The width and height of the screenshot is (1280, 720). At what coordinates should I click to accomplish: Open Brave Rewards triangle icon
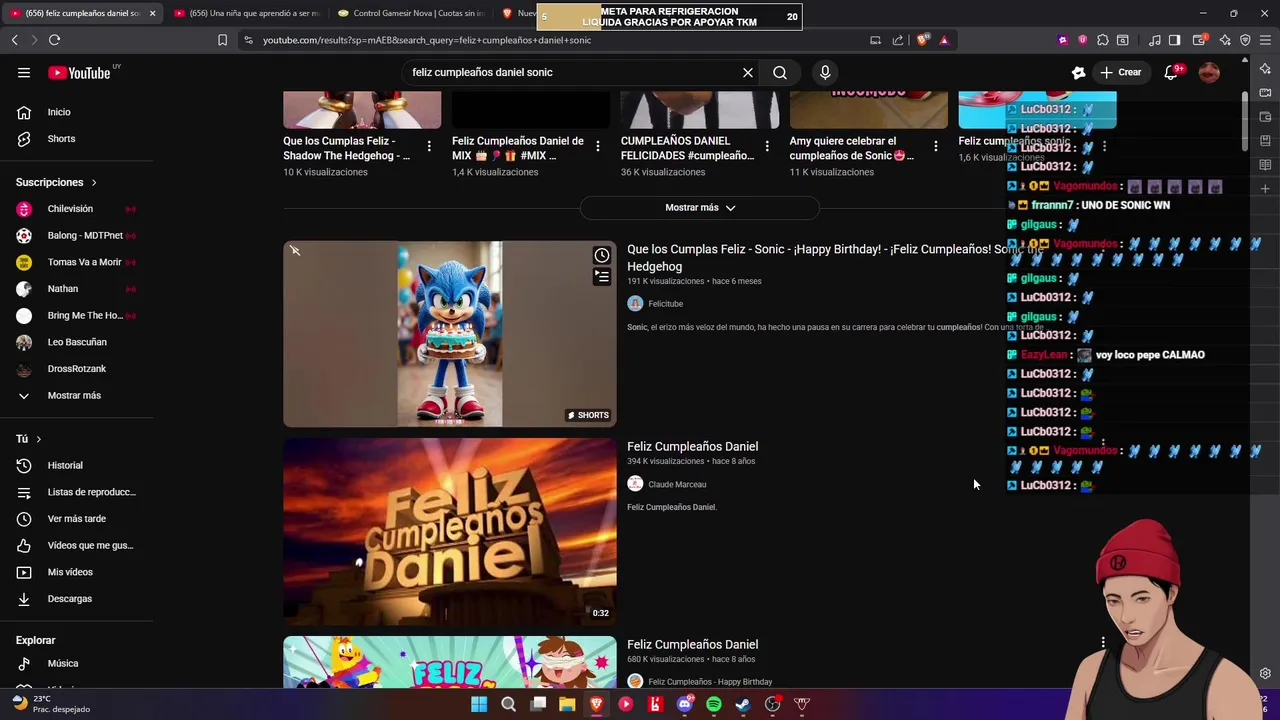pyautogui.click(x=944, y=40)
